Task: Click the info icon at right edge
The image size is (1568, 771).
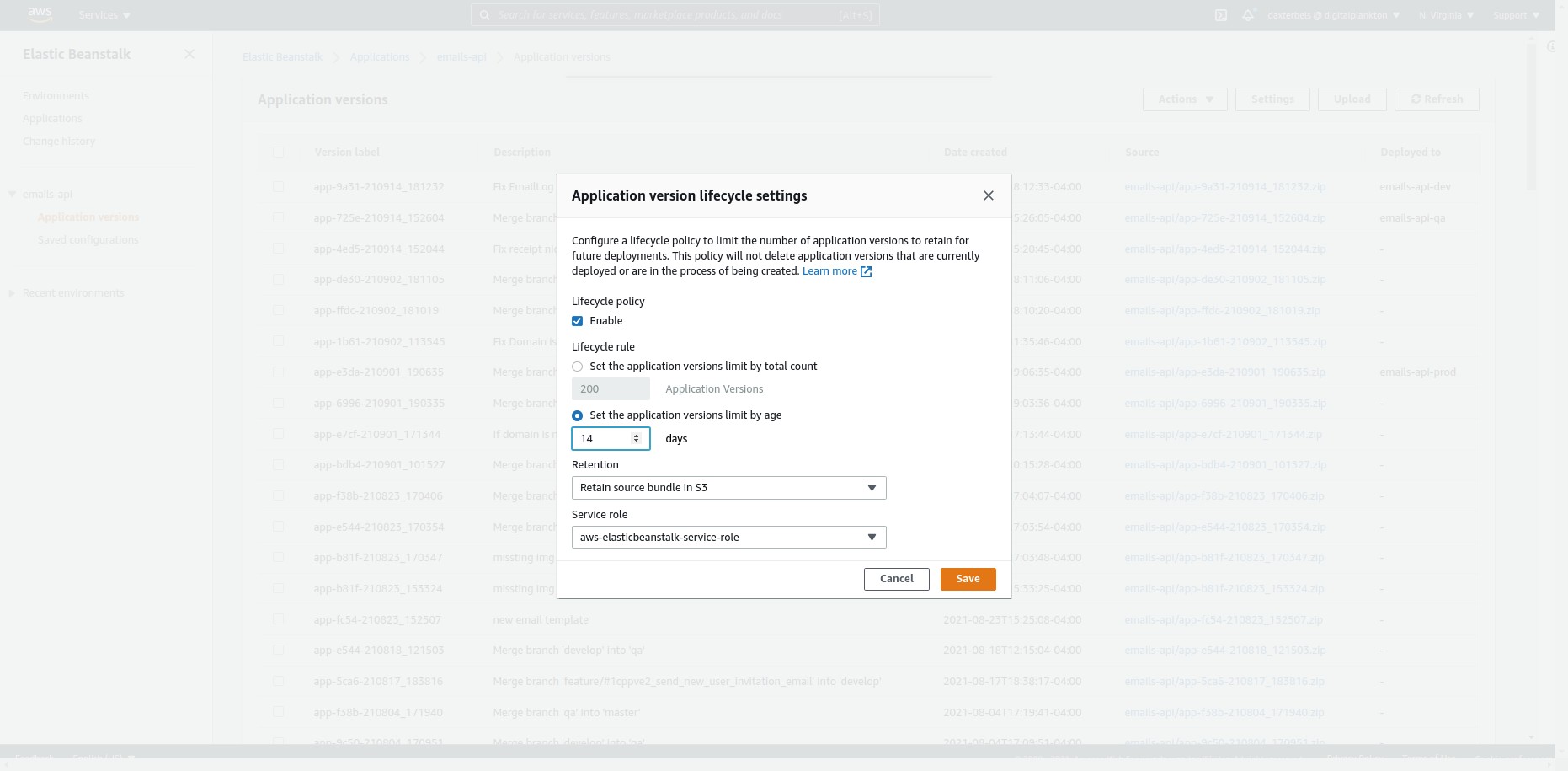Action: click(1551, 47)
